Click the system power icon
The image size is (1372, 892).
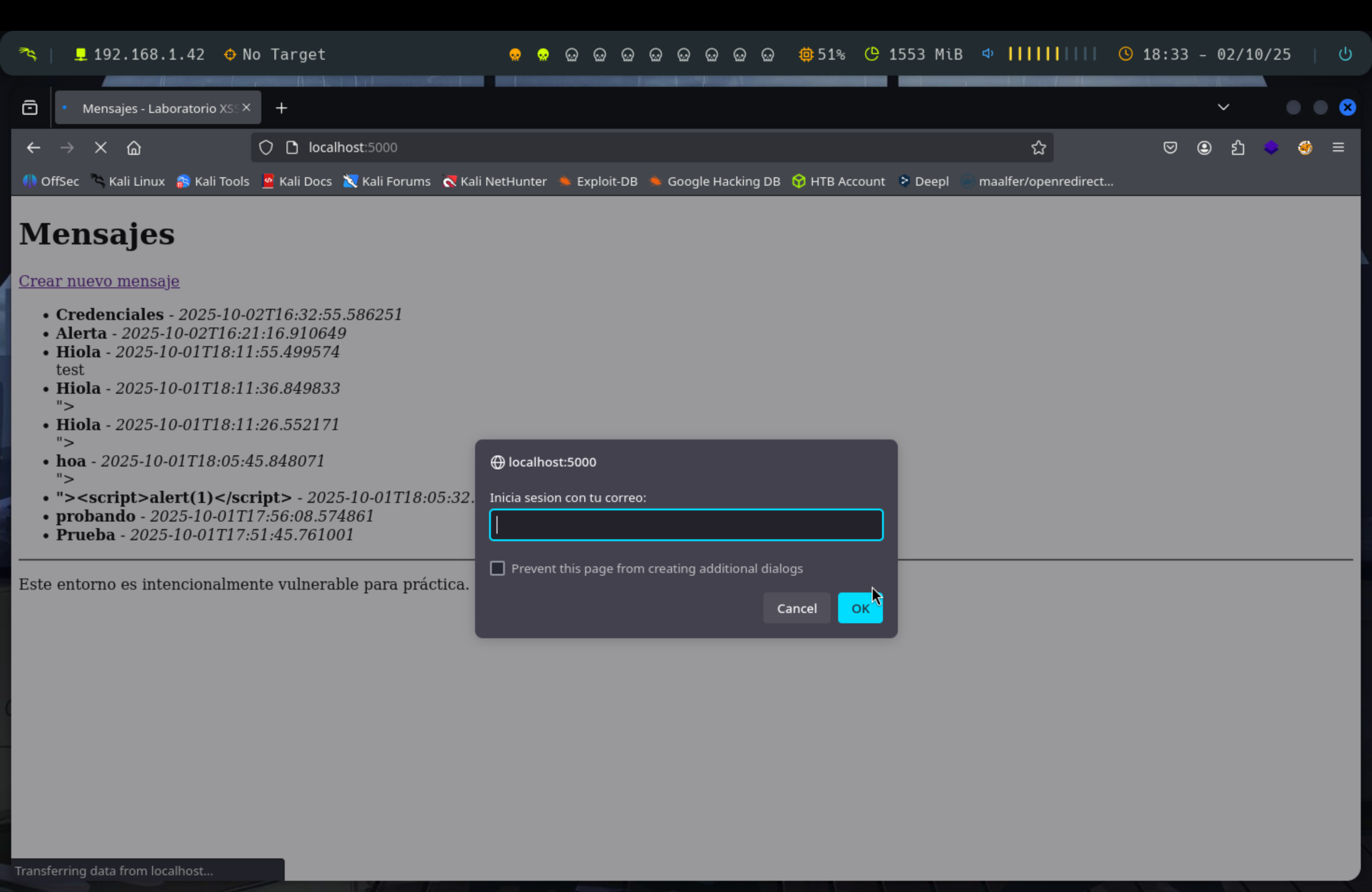tap(1345, 54)
